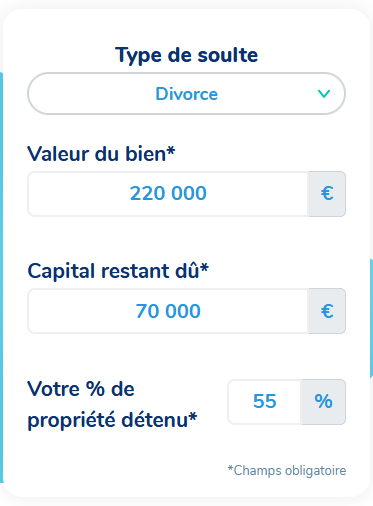Click the Type de soulte heading
Viewport: 373px width, 506px height.
click(186, 55)
